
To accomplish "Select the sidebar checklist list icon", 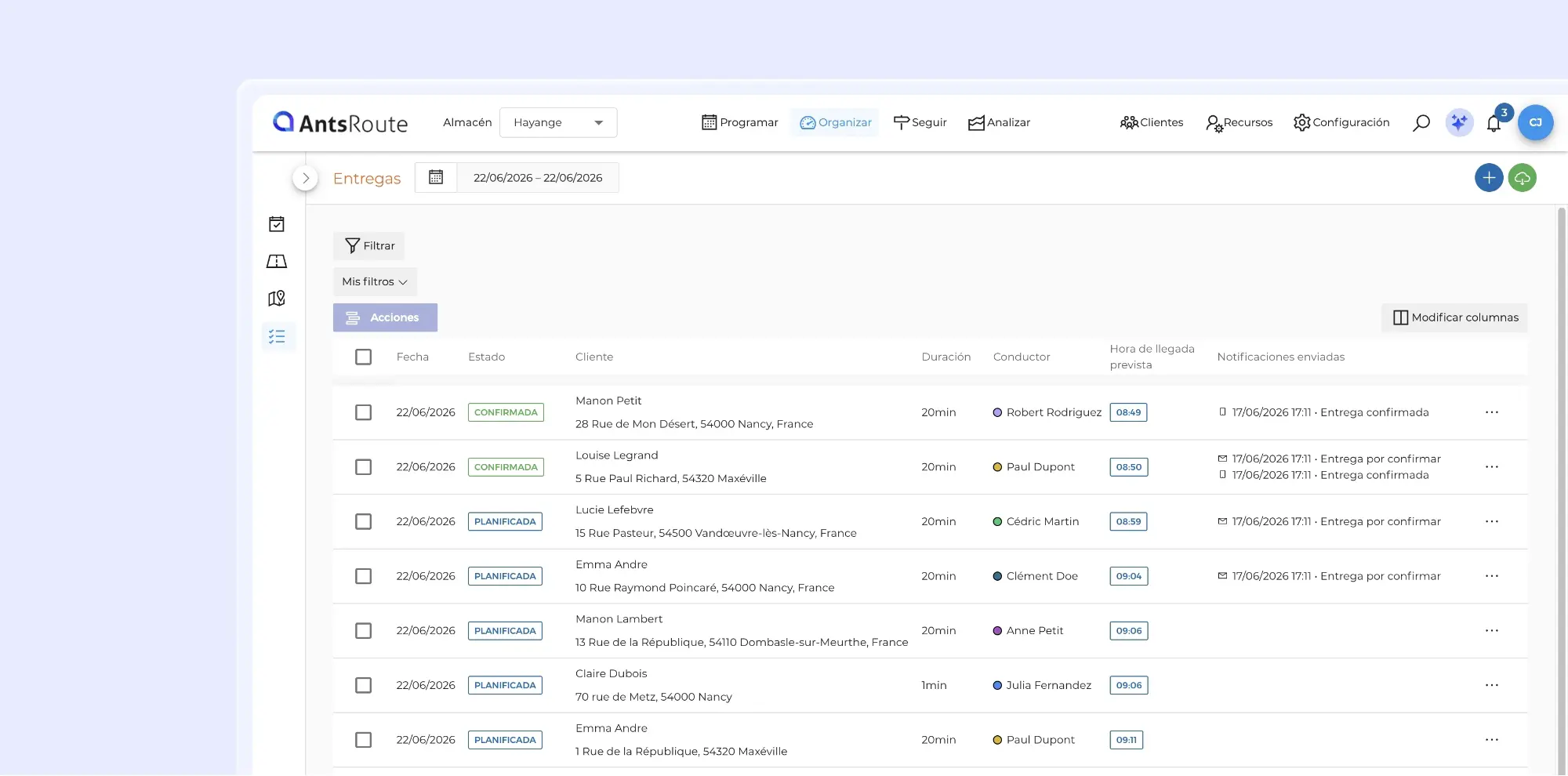I will 278,336.
